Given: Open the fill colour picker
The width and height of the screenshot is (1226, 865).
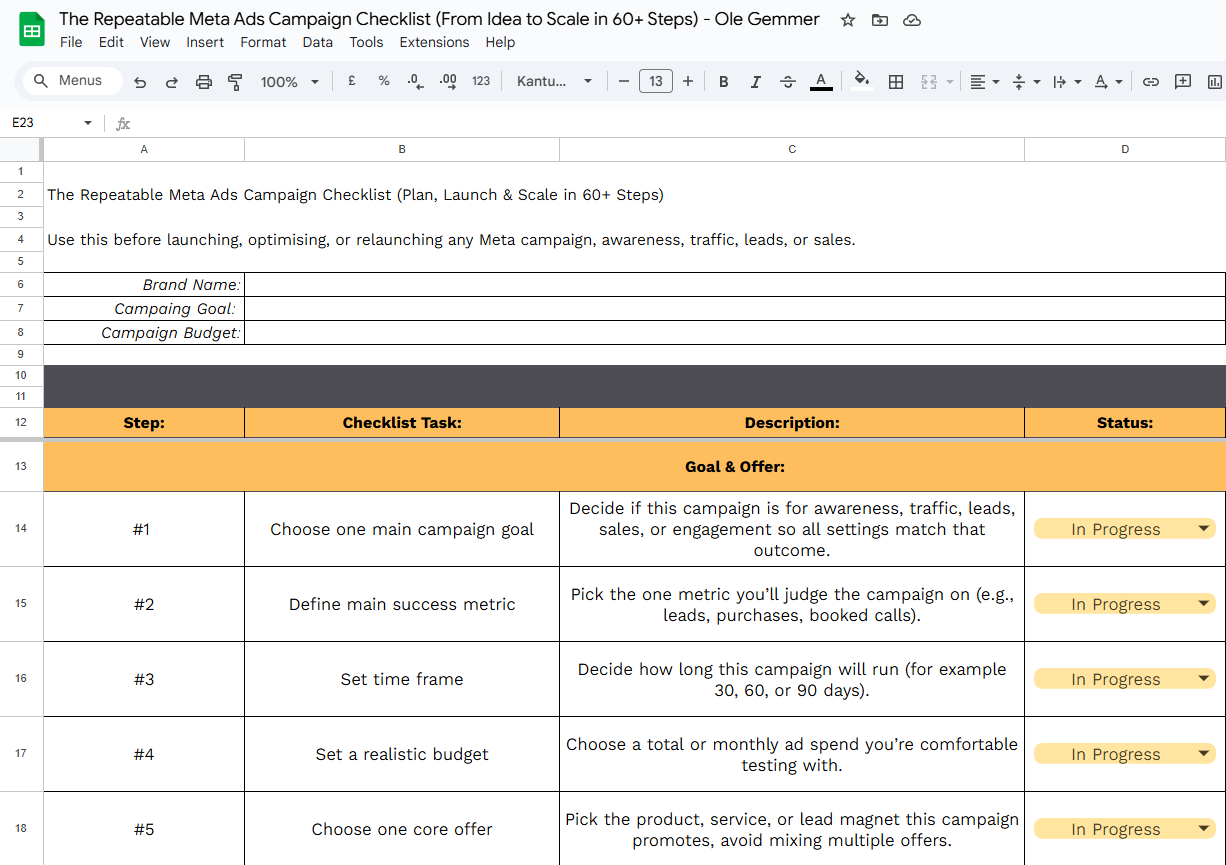Looking at the screenshot, I should click(x=862, y=82).
